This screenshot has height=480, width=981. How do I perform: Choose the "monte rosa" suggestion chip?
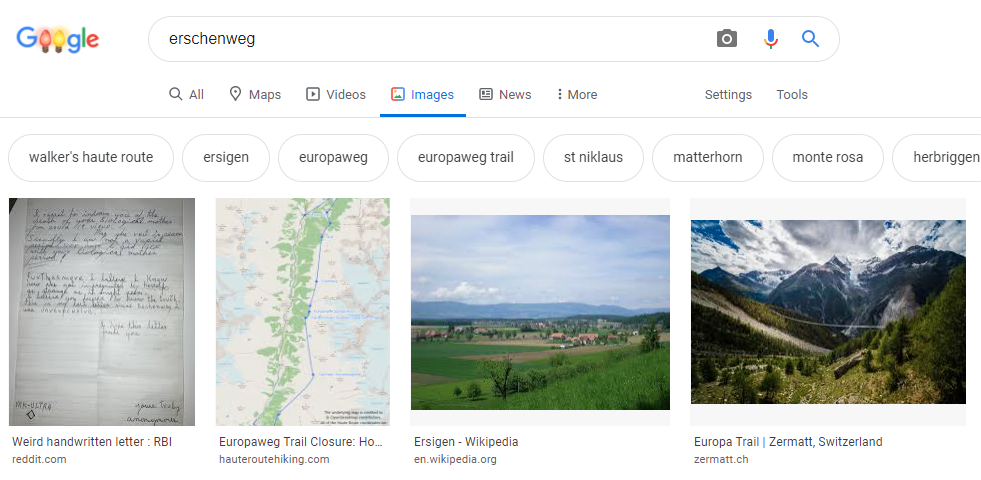(827, 158)
